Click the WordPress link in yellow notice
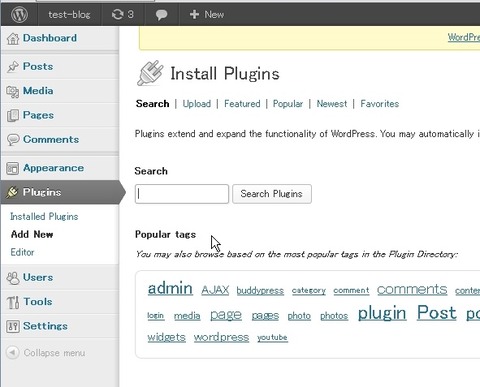This screenshot has width=480, height=387. pos(464,37)
